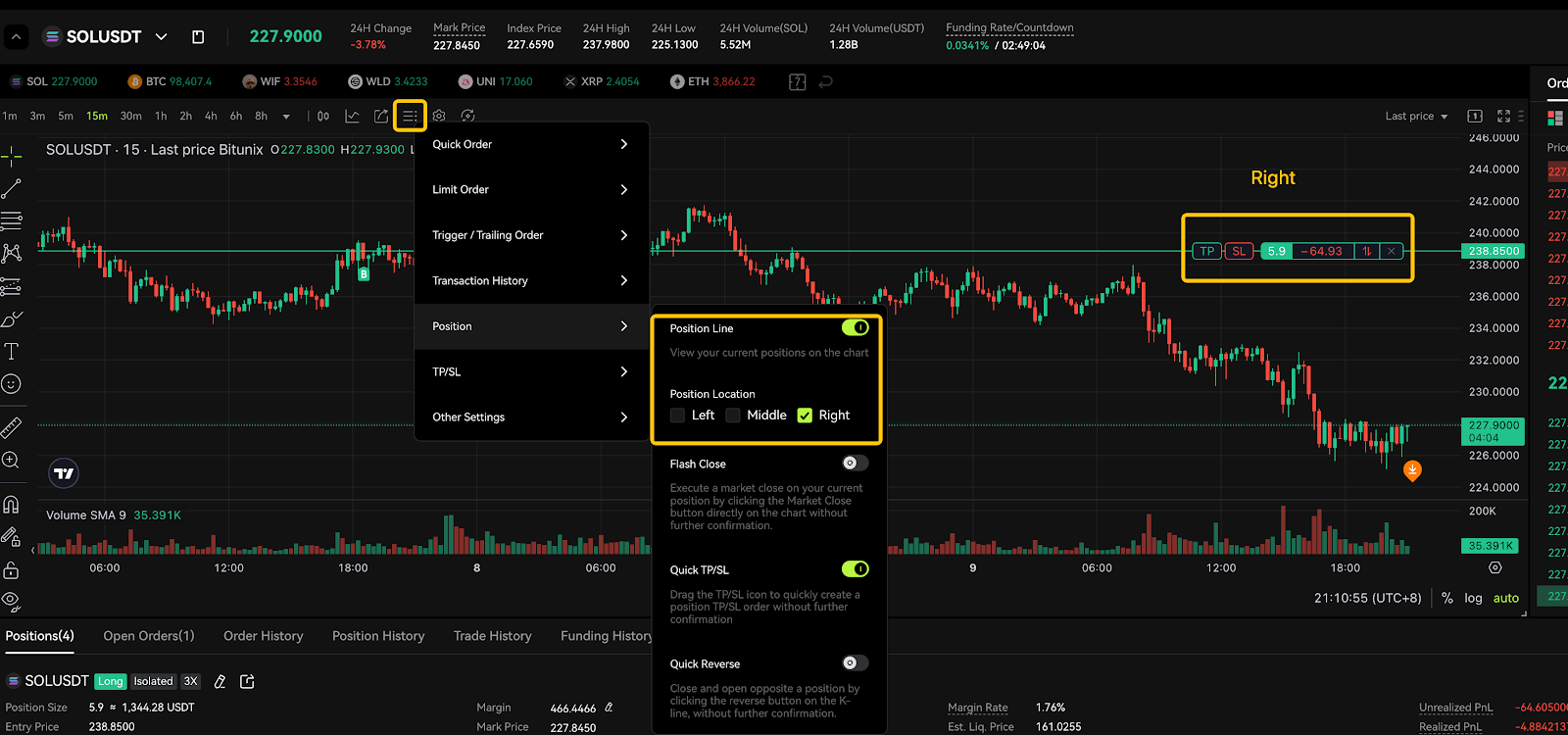1568x735 pixels.
Task: Enter fullscreen chart mode
Action: (1503, 116)
